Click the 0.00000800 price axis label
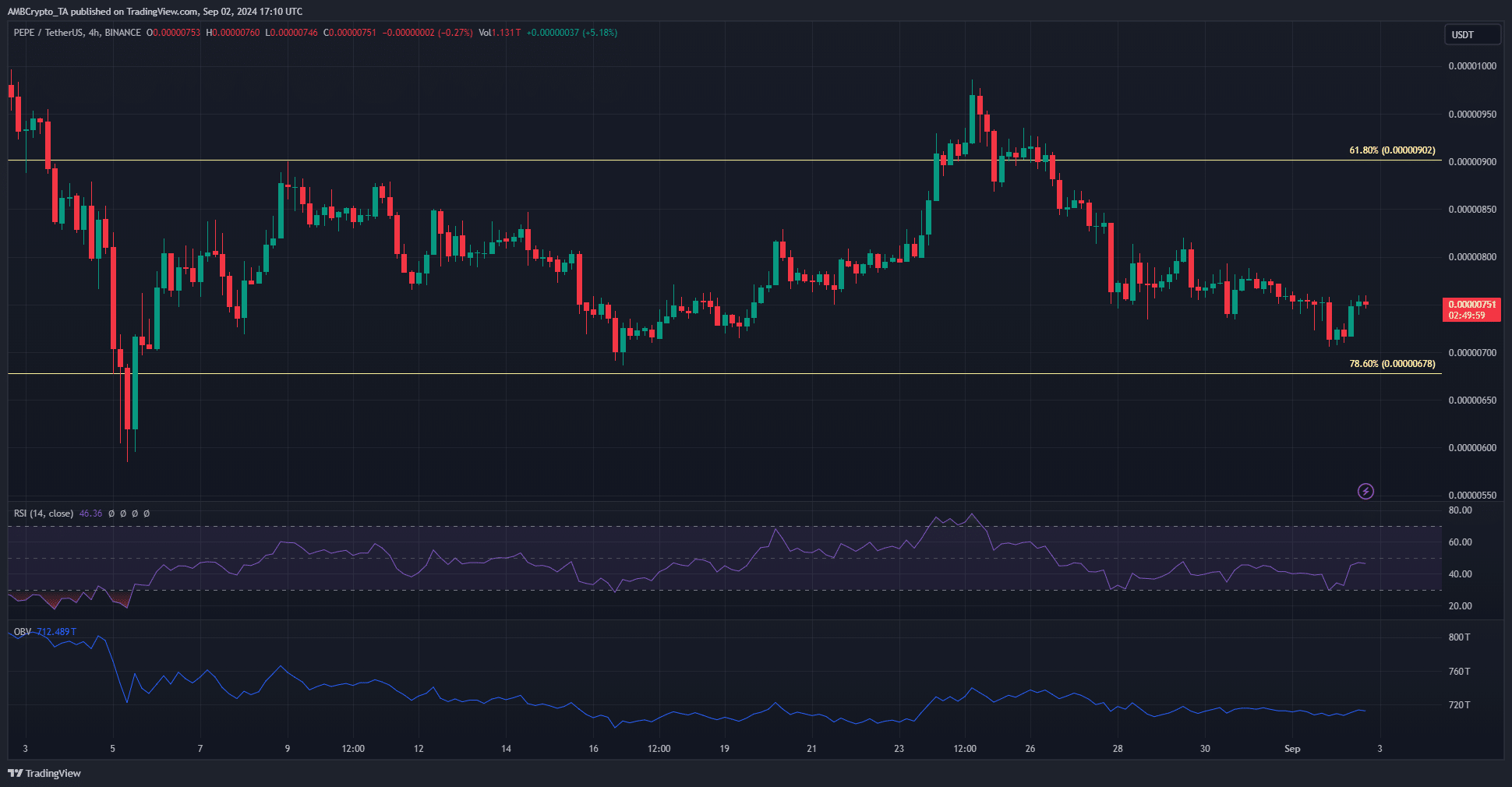The height and width of the screenshot is (787, 1512). point(1472,257)
